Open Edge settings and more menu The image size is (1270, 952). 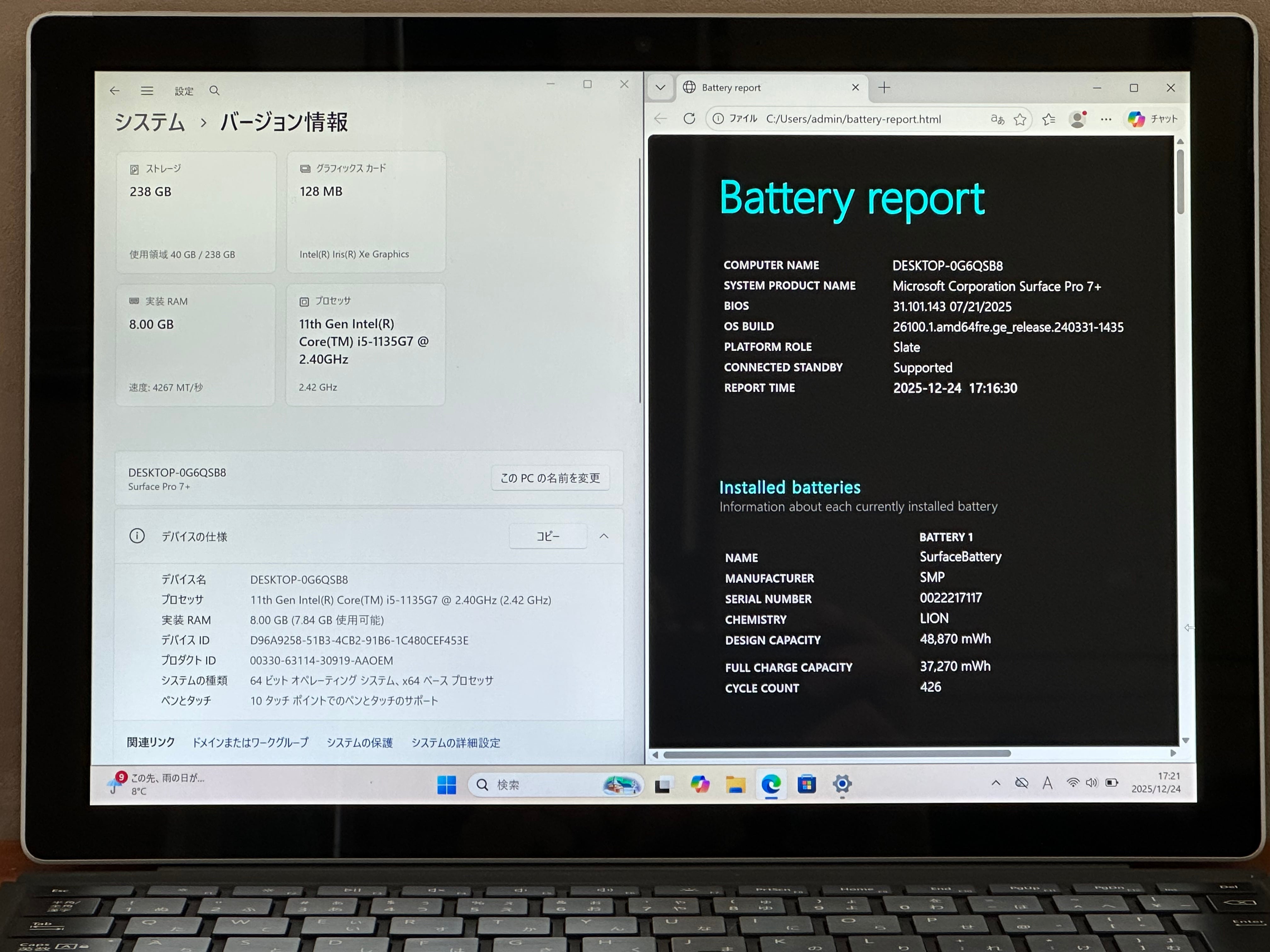pyautogui.click(x=1106, y=119)
